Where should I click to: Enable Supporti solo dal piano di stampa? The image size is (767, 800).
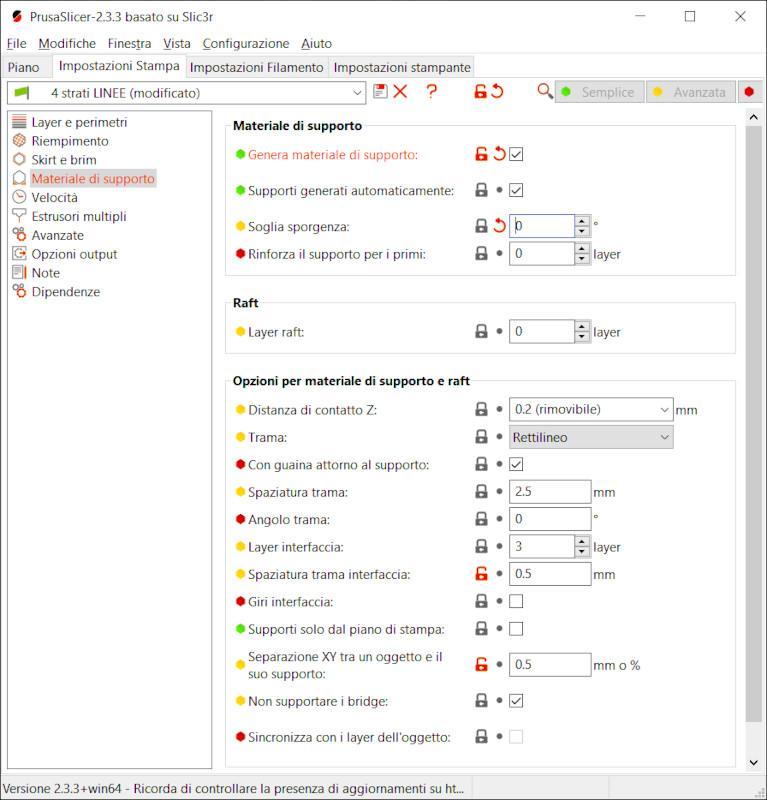pyautogui.click(x=516, y=629)
